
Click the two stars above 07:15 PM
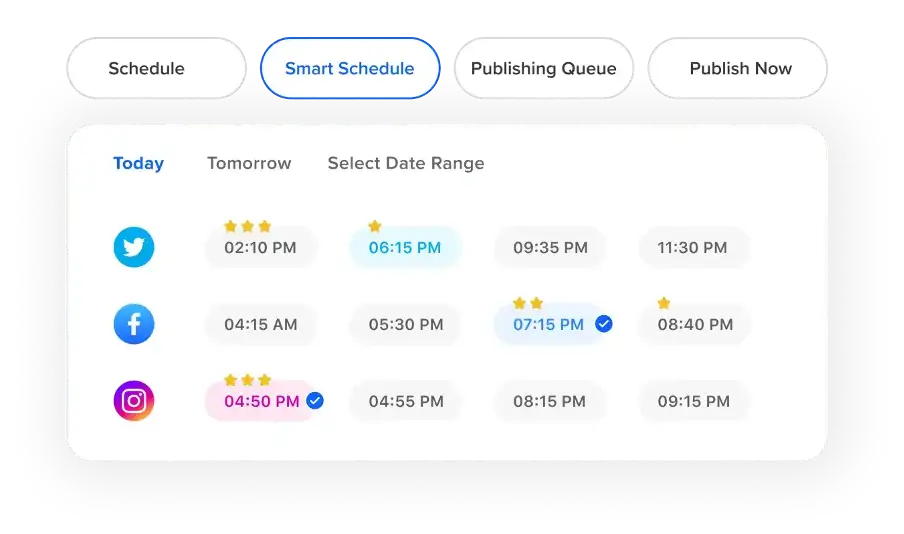click(528, 303)
